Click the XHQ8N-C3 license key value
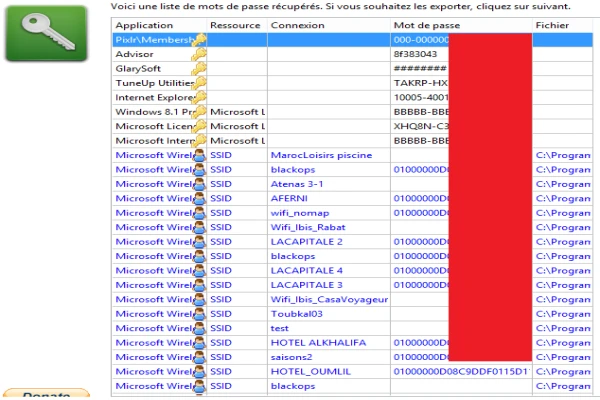Screen dimensions: 600x400 click(421, 126)
